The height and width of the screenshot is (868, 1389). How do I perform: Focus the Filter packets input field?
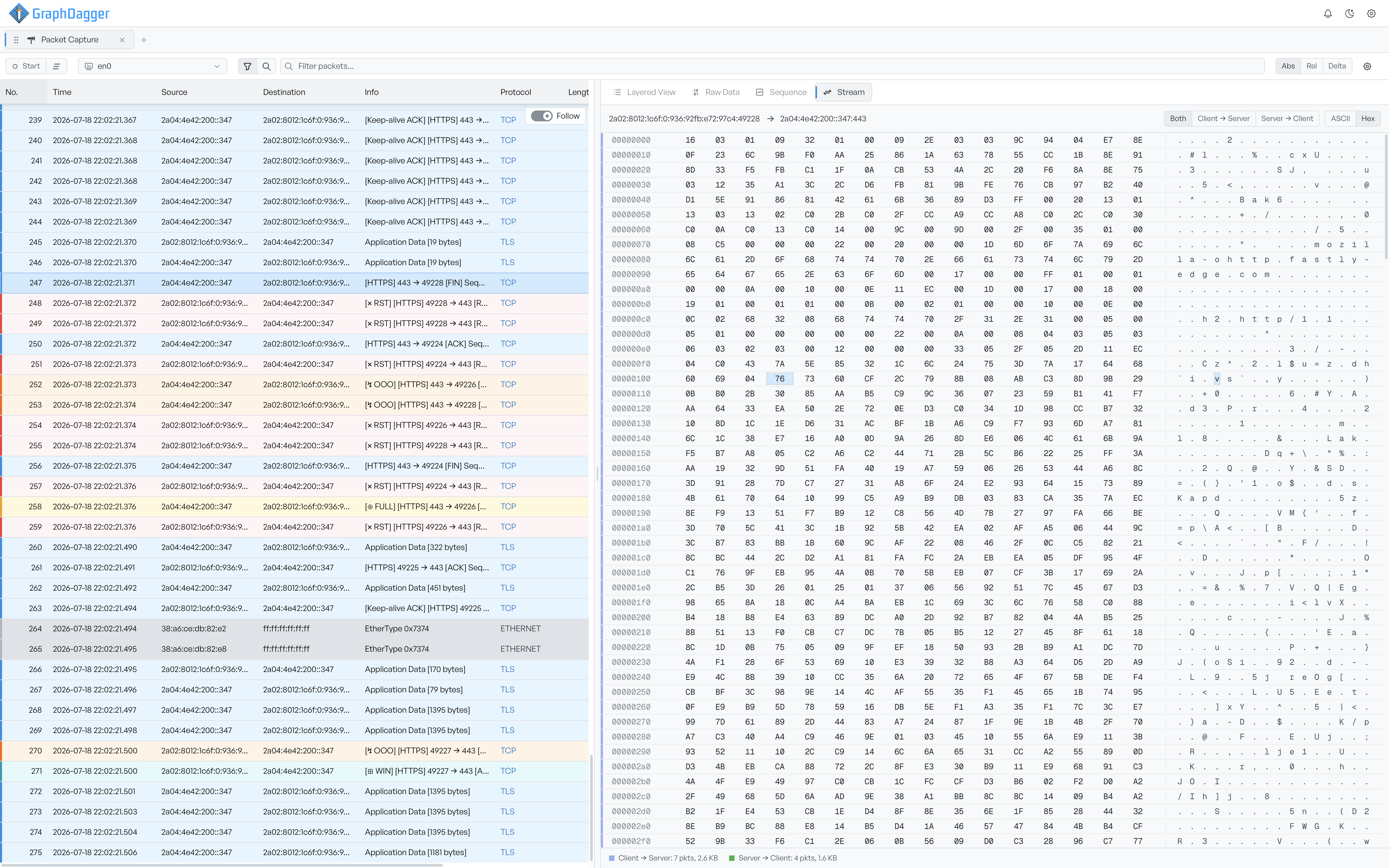772,66
